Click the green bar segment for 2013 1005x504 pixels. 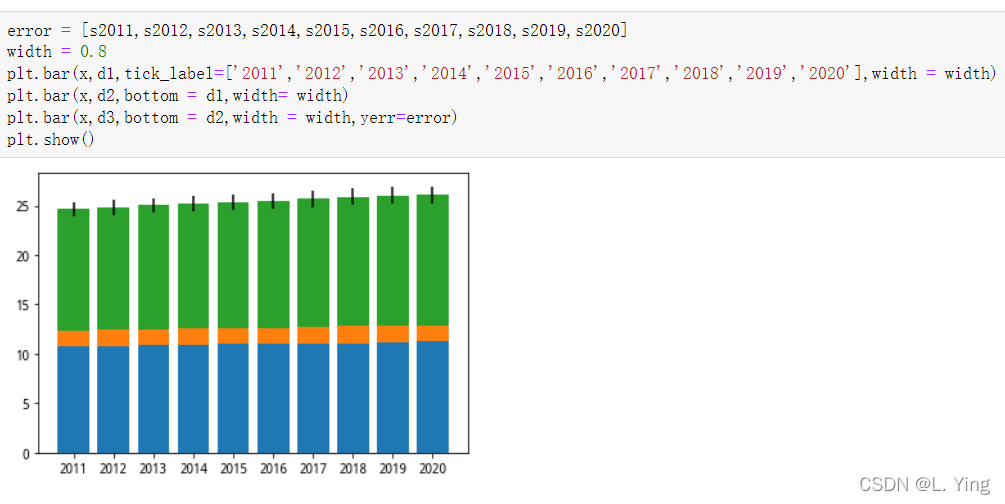[154, 267]
